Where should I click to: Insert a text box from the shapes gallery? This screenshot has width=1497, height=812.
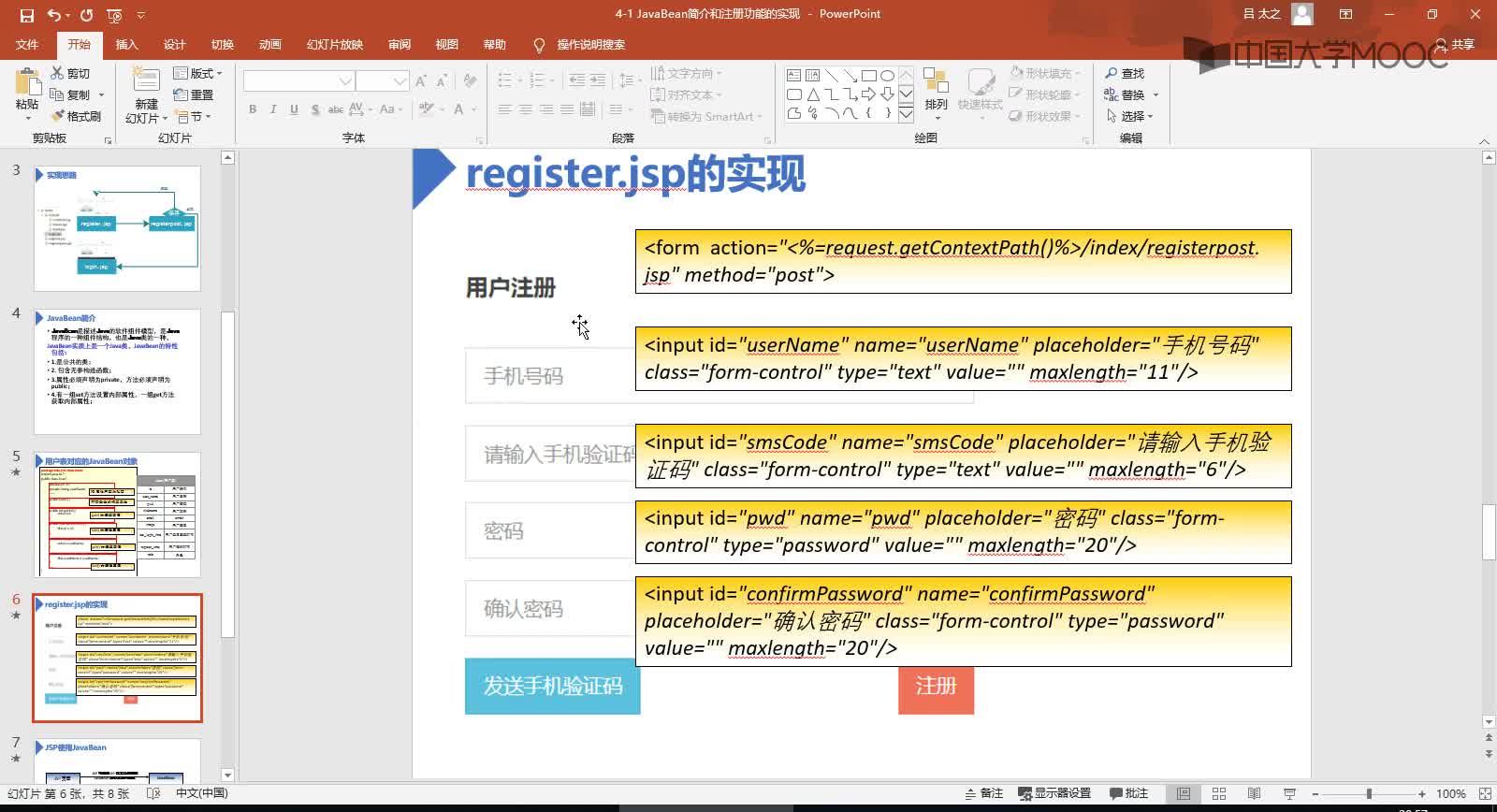793,75
